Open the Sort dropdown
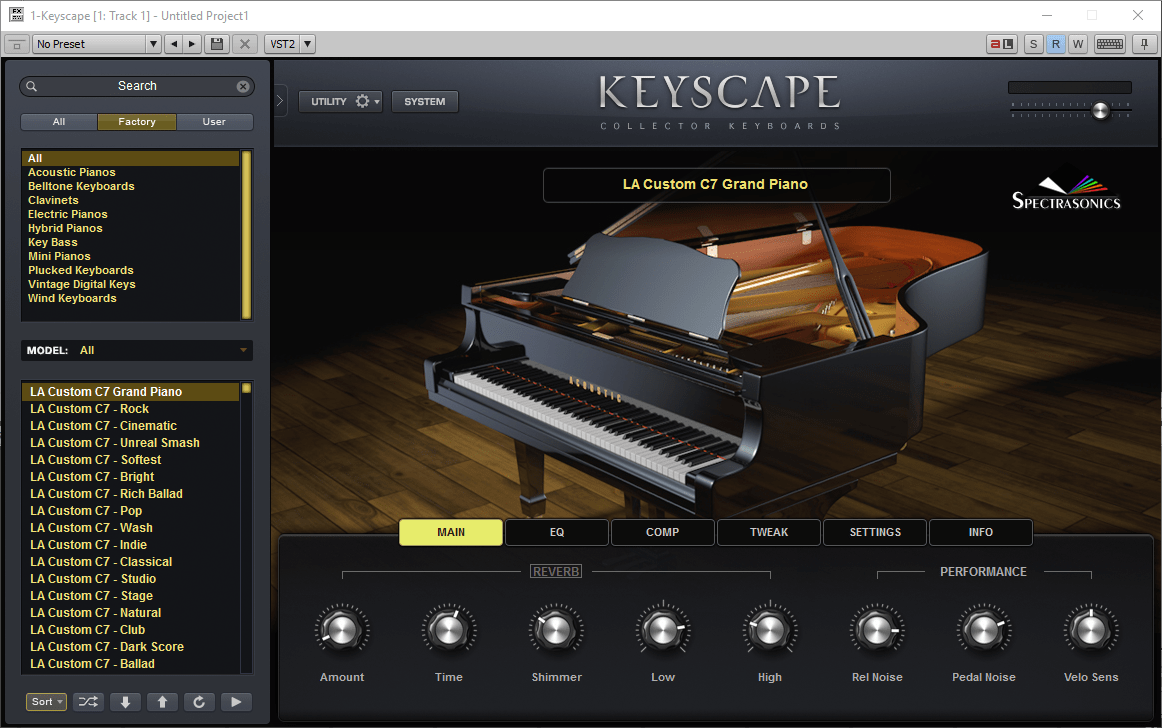Image resolution: width=1162 pixels, height=728 pixels. click(47, 701)
